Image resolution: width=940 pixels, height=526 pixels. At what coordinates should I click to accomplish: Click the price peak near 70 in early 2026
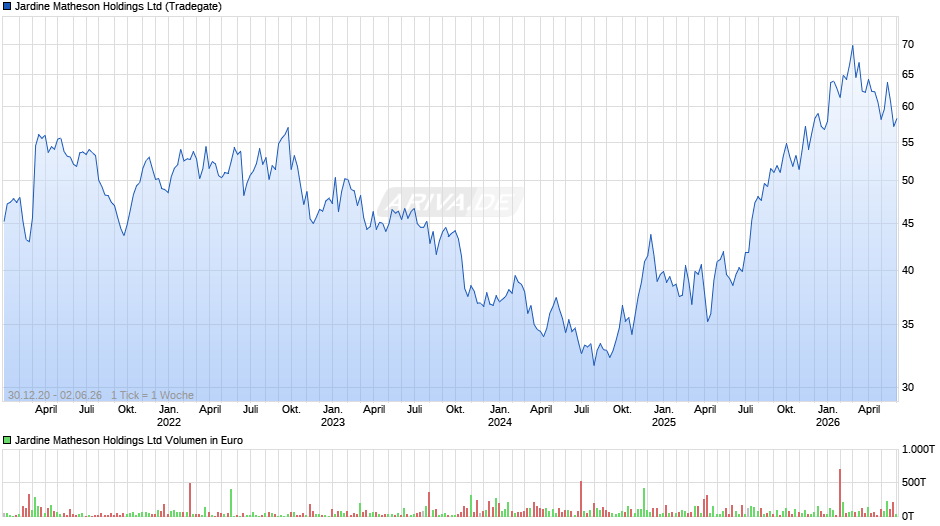[852, 46]
